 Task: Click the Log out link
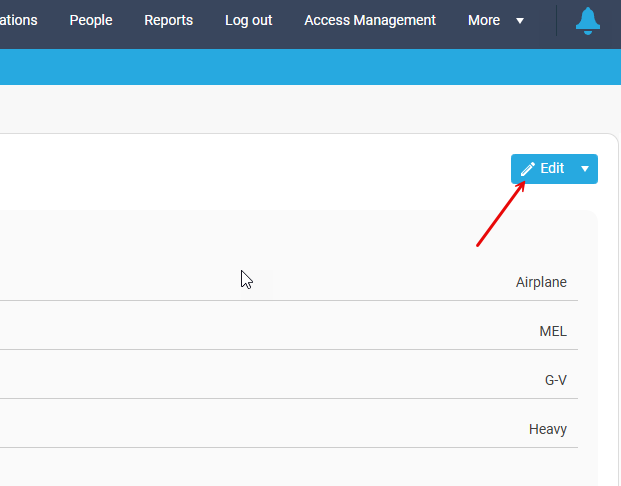248,20
